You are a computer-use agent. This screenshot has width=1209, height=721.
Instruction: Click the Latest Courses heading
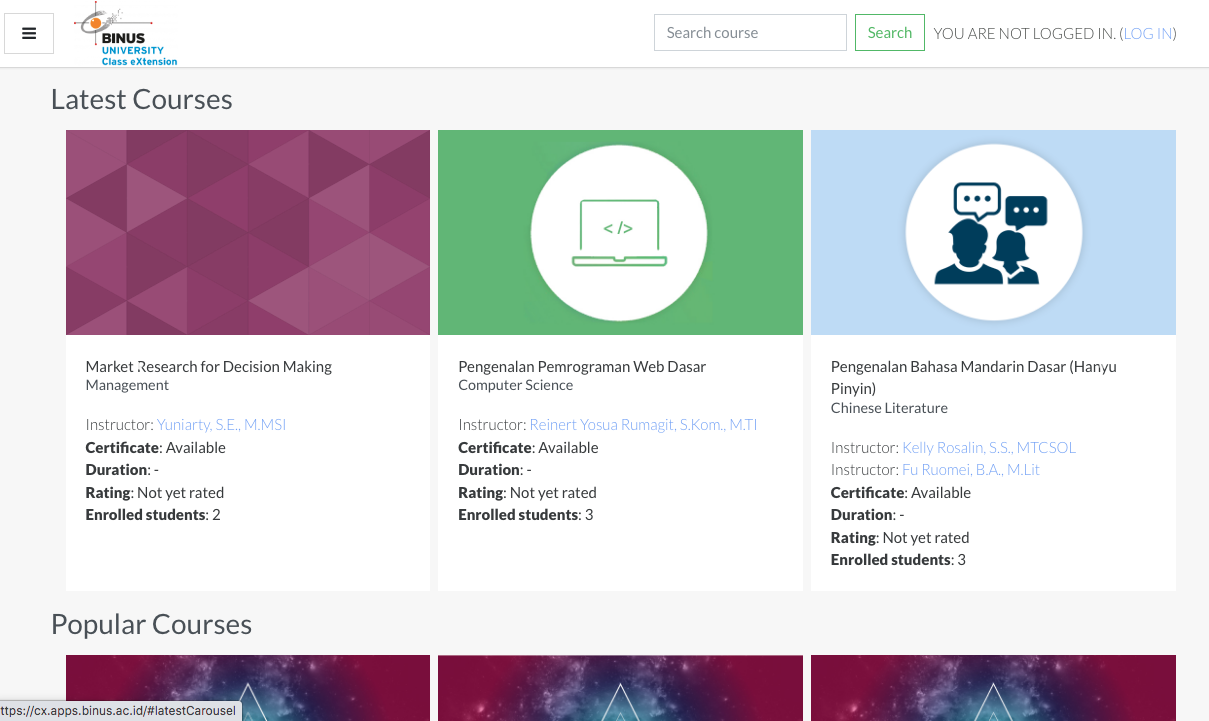tap(141, 100)
